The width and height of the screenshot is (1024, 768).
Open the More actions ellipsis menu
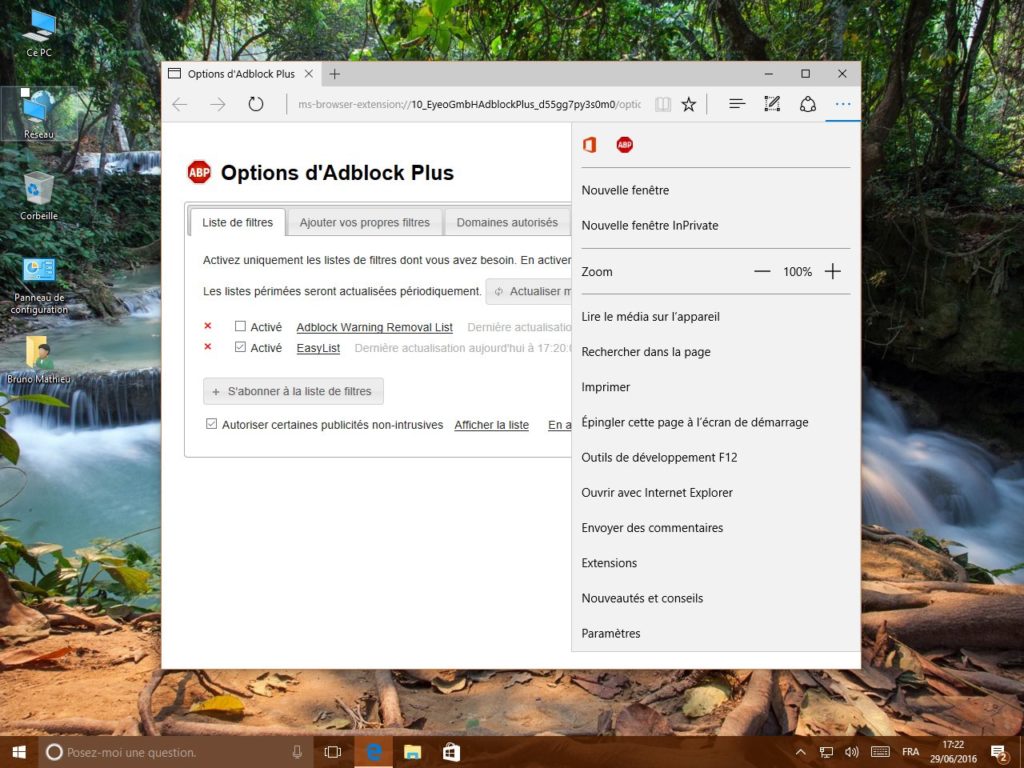coord(842,104)
